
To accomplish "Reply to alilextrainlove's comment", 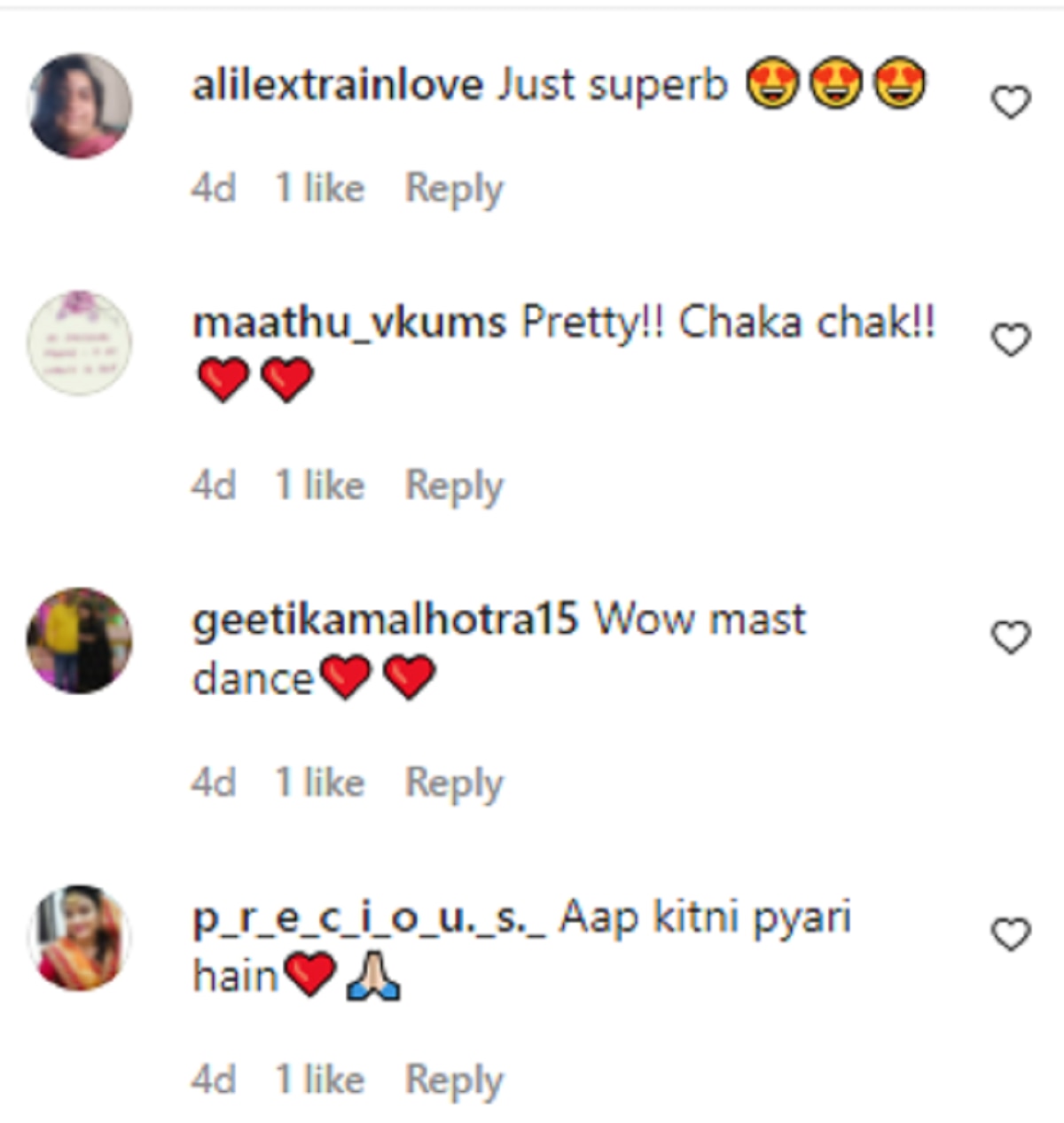I will [x=454, y=189].
